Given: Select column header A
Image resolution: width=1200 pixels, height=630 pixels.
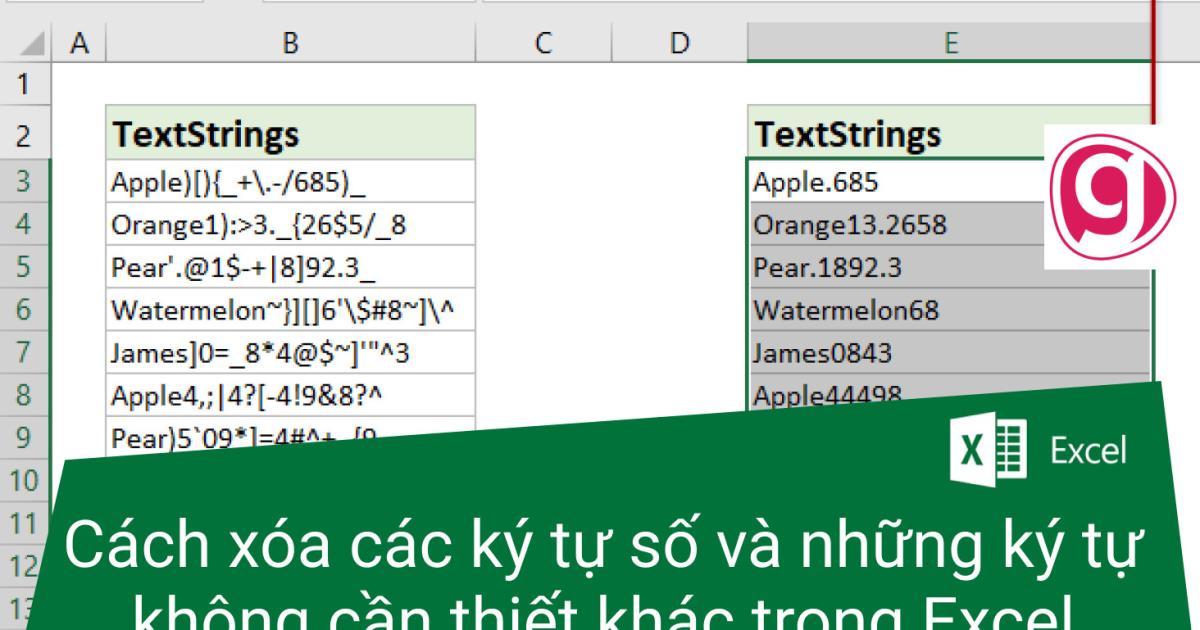Looking at the screenshot, I should click(79, 43).
